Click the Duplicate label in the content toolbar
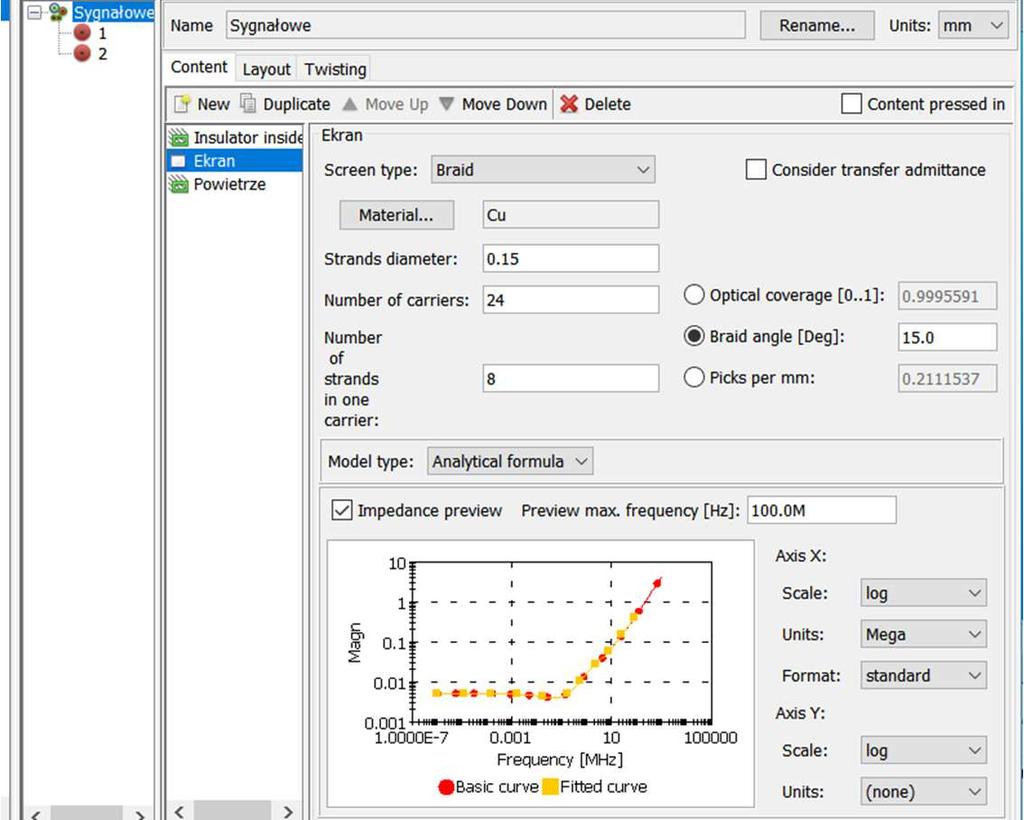Image resolution: width=1024 pixels, height=820 pixels. (296, 104)
